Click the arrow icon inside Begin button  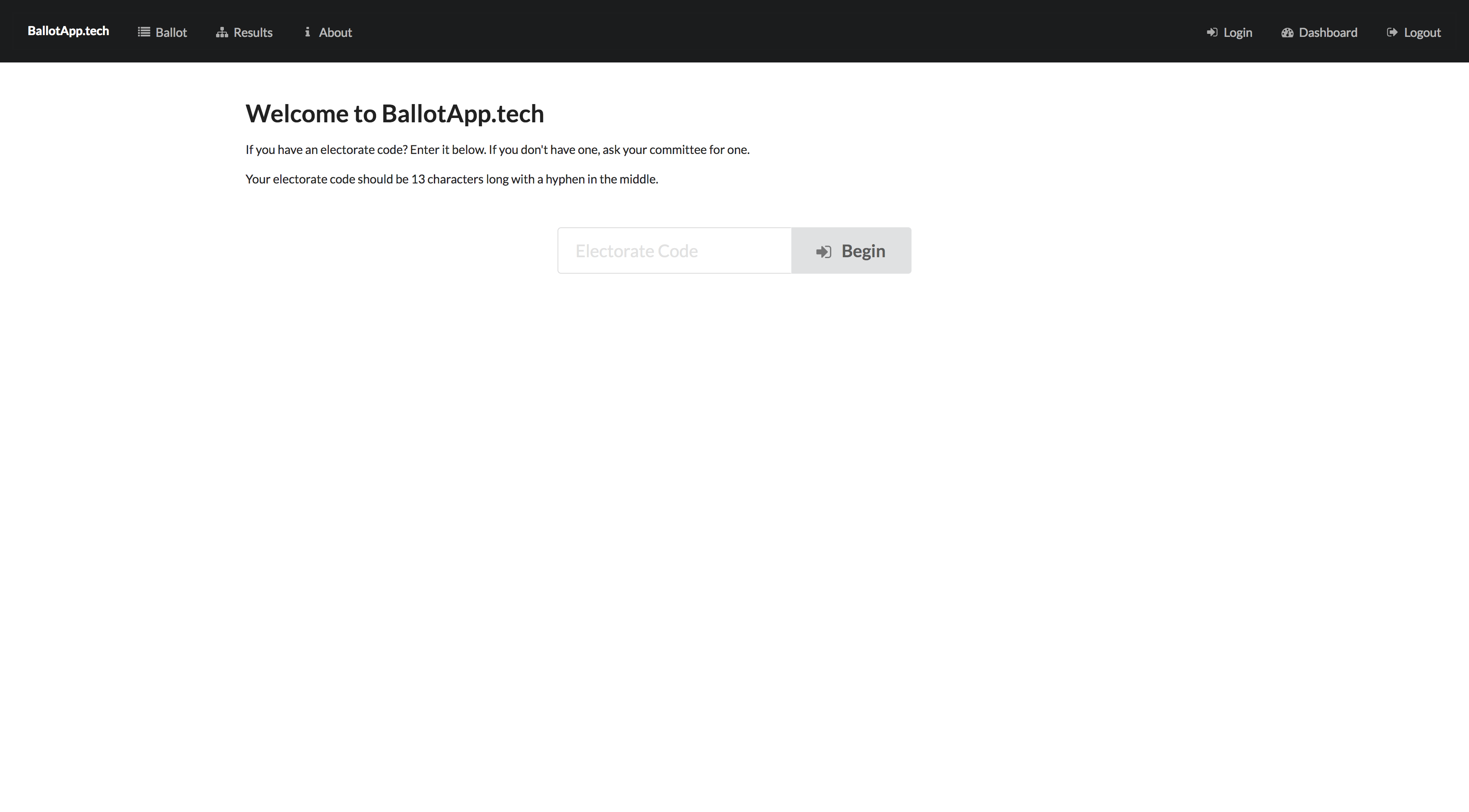[x=823, y=252]
